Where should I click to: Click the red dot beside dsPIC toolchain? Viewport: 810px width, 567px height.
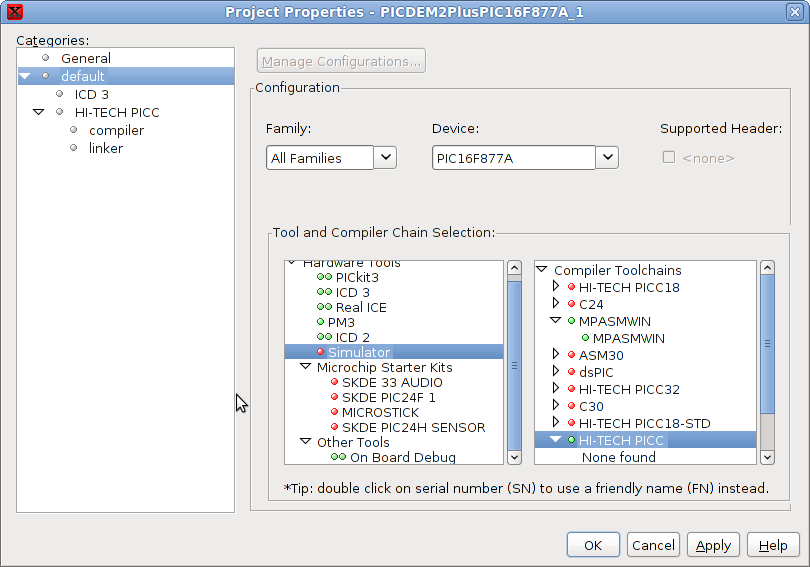571,371
